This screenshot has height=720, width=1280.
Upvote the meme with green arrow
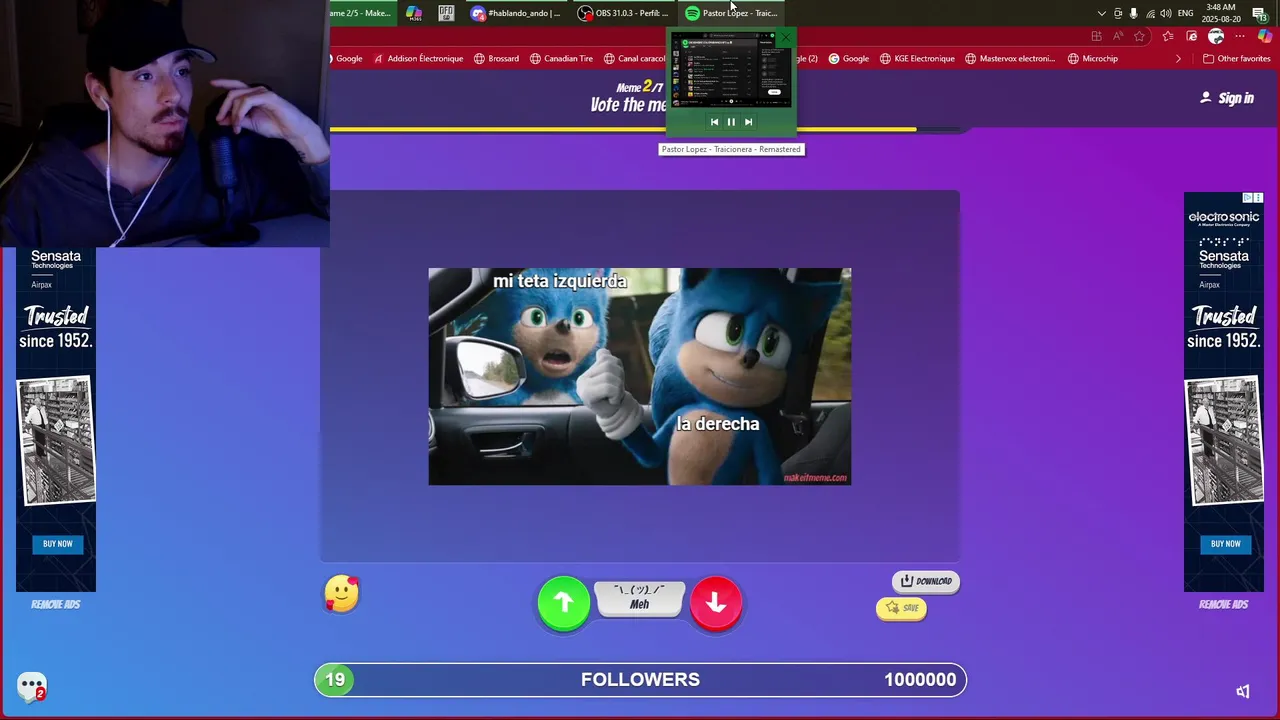coord(564,602)
